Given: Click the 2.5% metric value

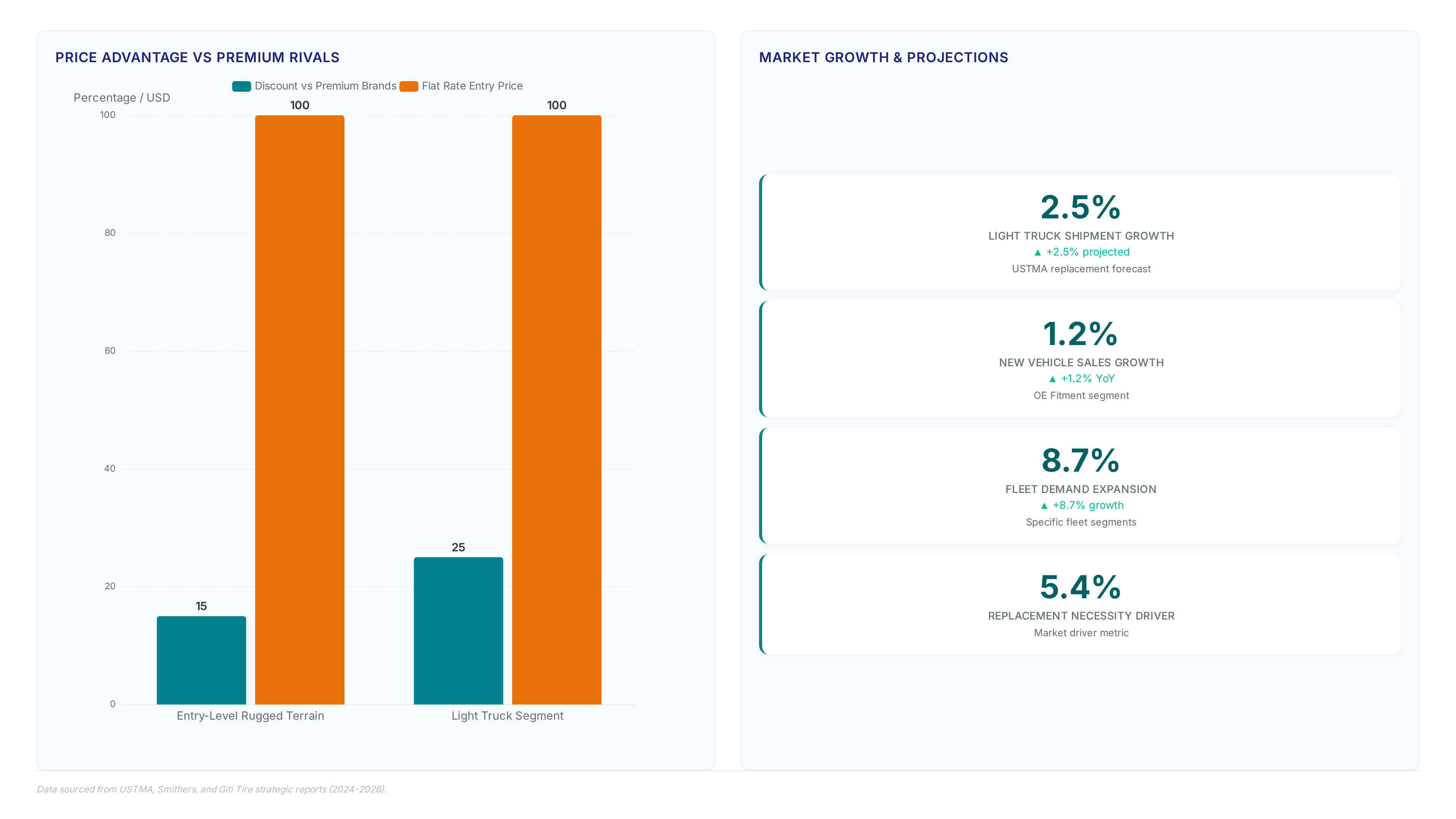Looking at the screenshot, I should pyautogui.click(x=1081, y=207).
